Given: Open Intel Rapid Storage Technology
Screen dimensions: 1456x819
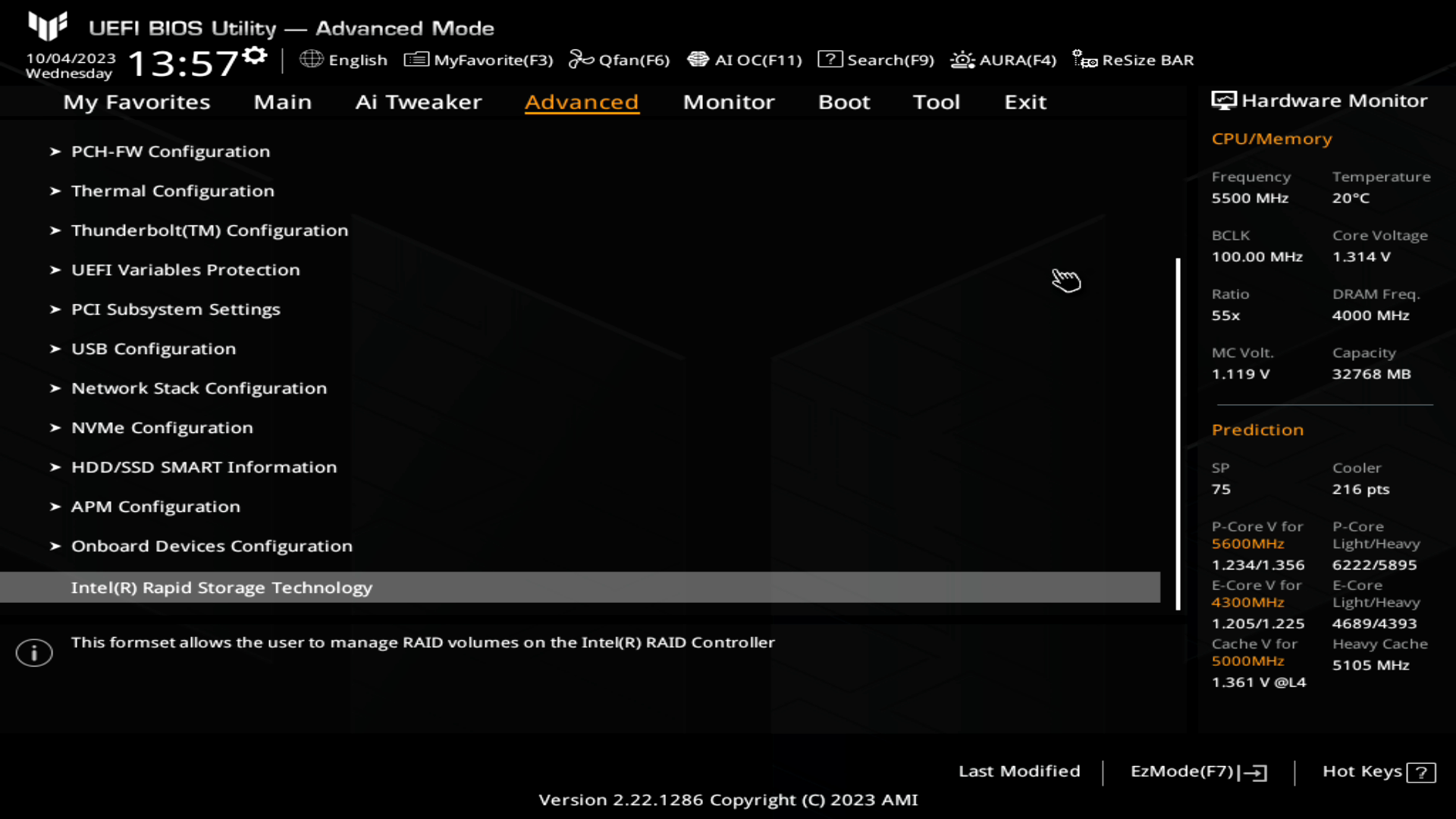Looking at the screenshot, I should 222,587.
